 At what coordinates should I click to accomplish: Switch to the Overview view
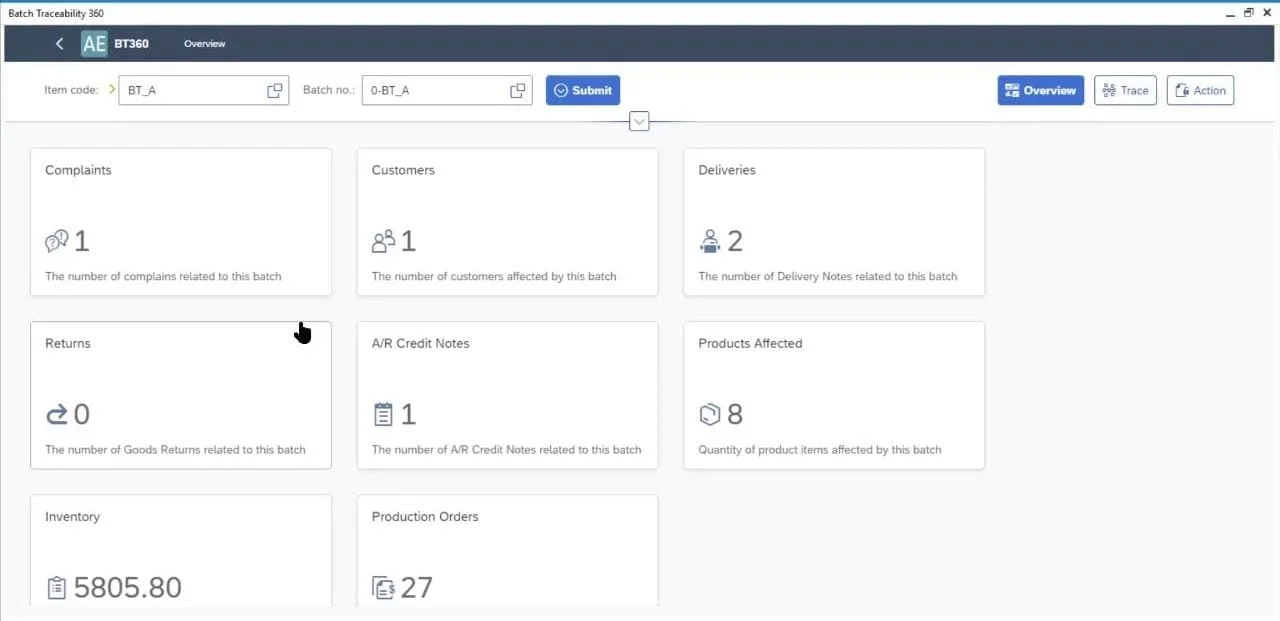[x=1040, y=90]
